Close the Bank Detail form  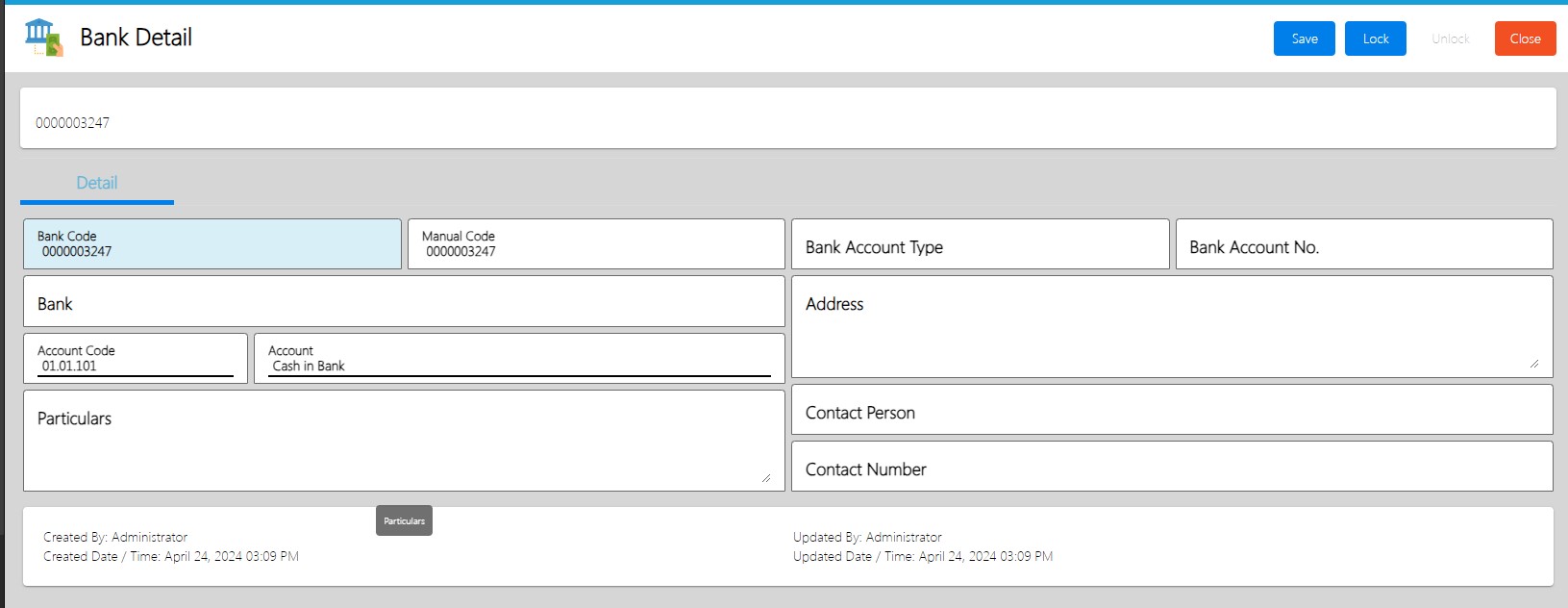pyautogui.click(x=1525, y=38)
